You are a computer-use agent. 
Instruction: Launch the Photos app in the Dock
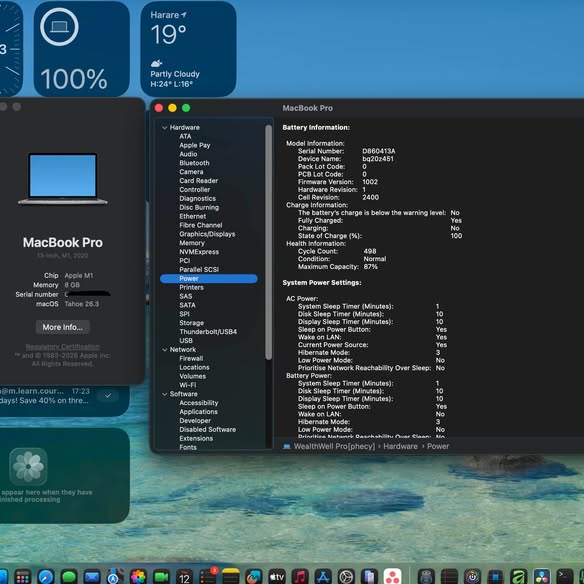(x=138, y=577)
